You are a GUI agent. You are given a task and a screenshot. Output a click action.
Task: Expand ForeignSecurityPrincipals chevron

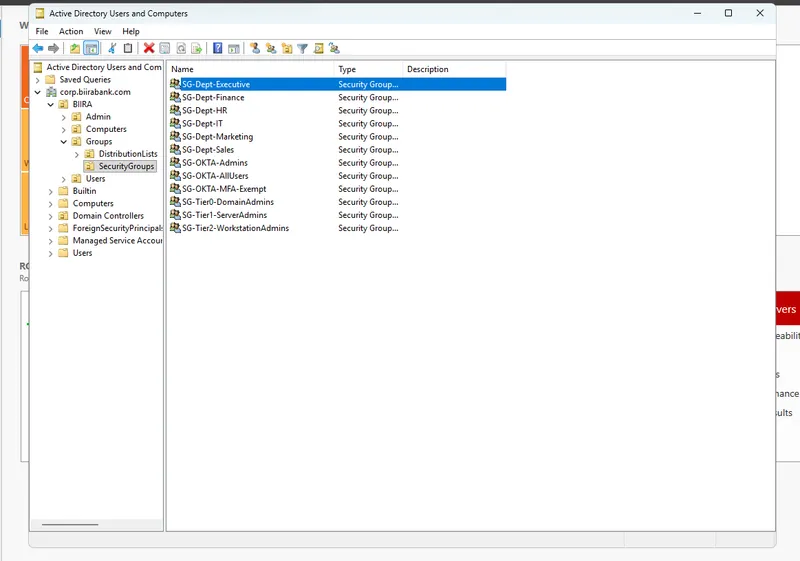pos(51,228)
